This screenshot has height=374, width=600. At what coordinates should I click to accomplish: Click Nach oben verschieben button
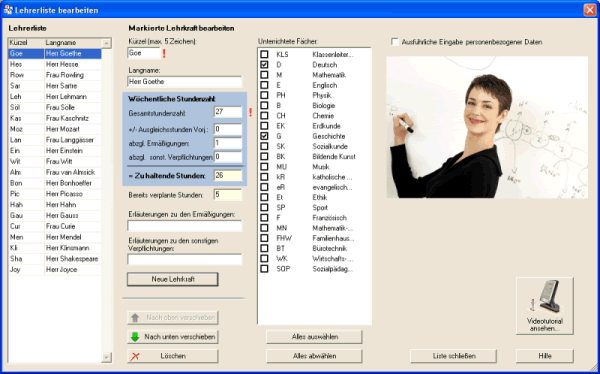pyautogui.click(x=173, y=317)
